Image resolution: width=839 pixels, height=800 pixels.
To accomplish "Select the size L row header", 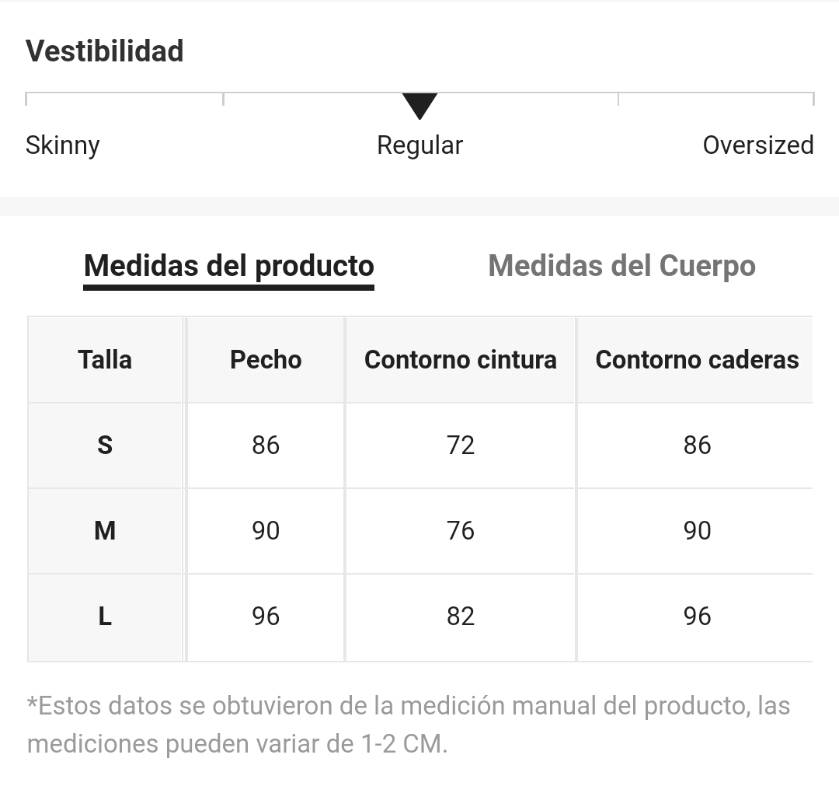I will [105, 617].
